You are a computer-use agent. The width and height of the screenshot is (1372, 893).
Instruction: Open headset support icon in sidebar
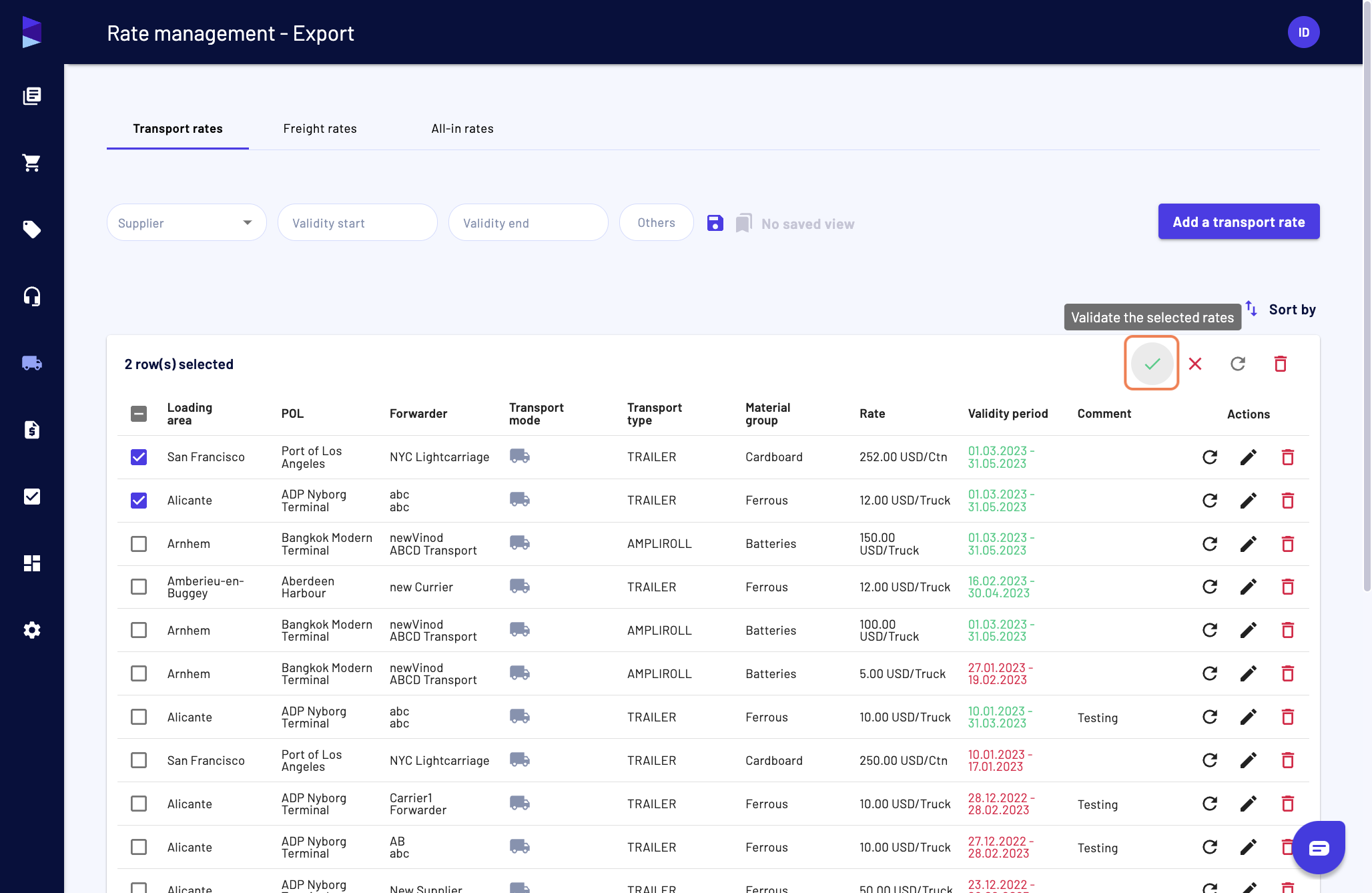pyautogui.click(x=32, y=296)
